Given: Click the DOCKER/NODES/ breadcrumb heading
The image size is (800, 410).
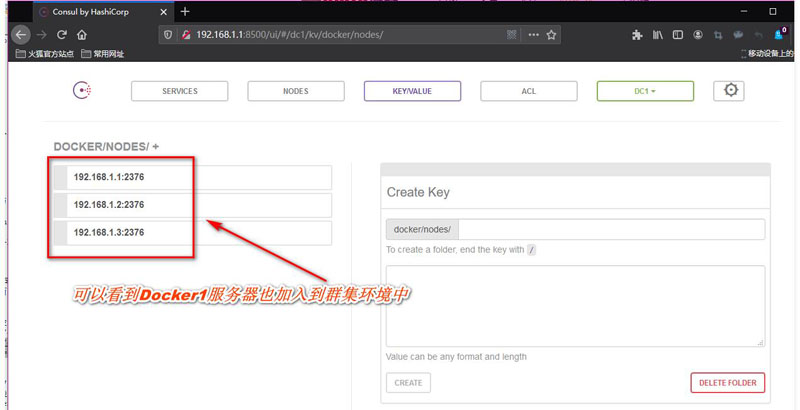Looking at the screenshot, I should tap(101, 147).
